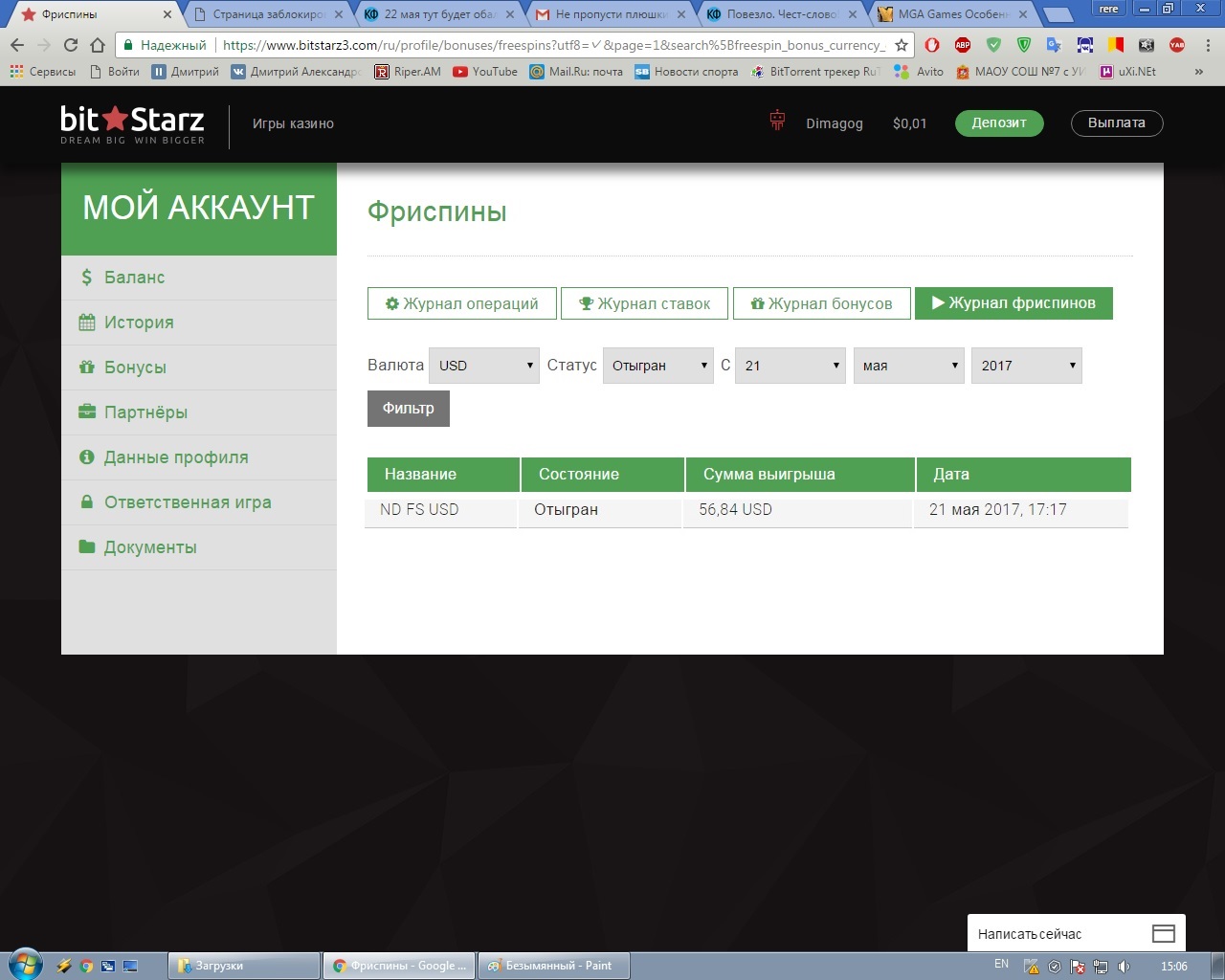Click the green Депозит button
Image resolution: width=1225 pixels, height=980 pixels.
(x=999, y=123)
